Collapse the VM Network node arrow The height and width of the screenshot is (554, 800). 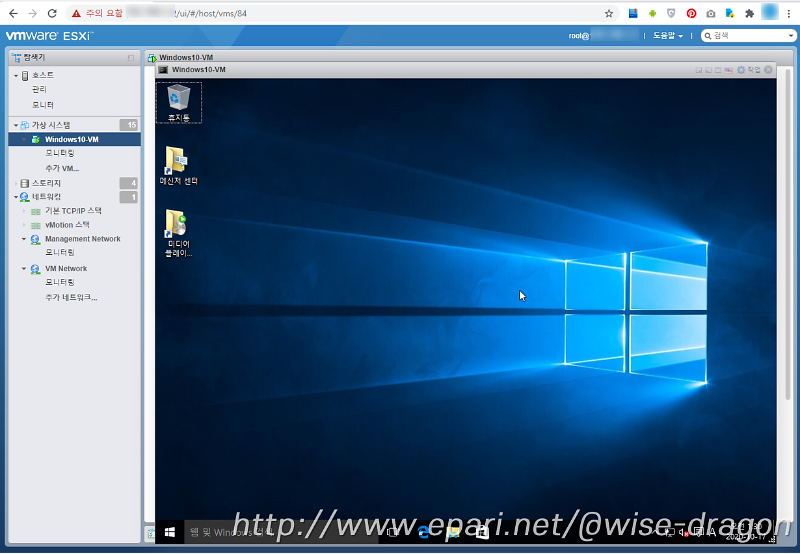(24, 268)
